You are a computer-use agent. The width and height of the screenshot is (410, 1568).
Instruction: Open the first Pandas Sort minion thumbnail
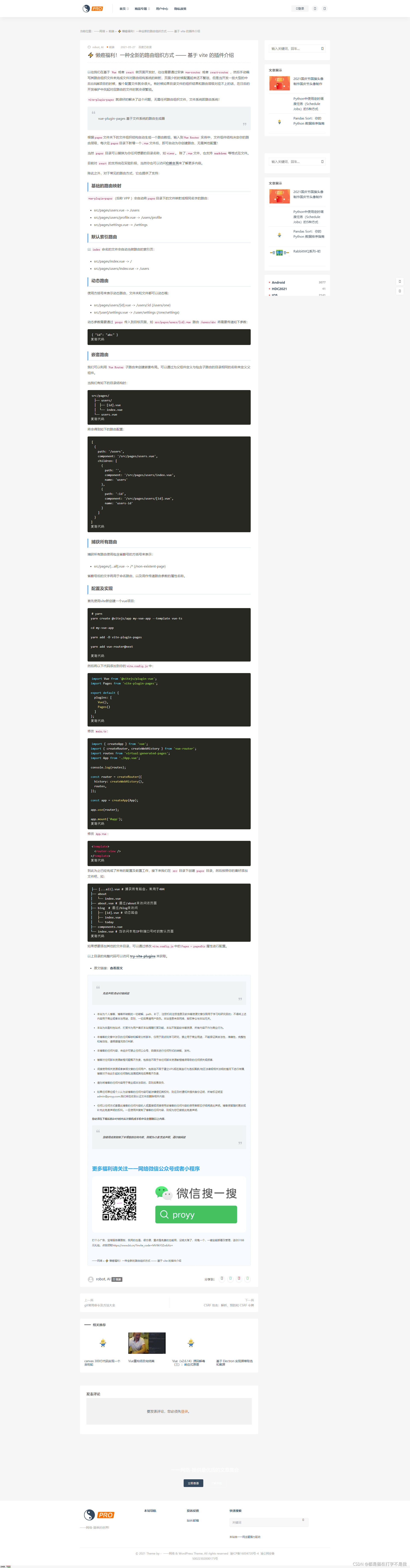279,122
